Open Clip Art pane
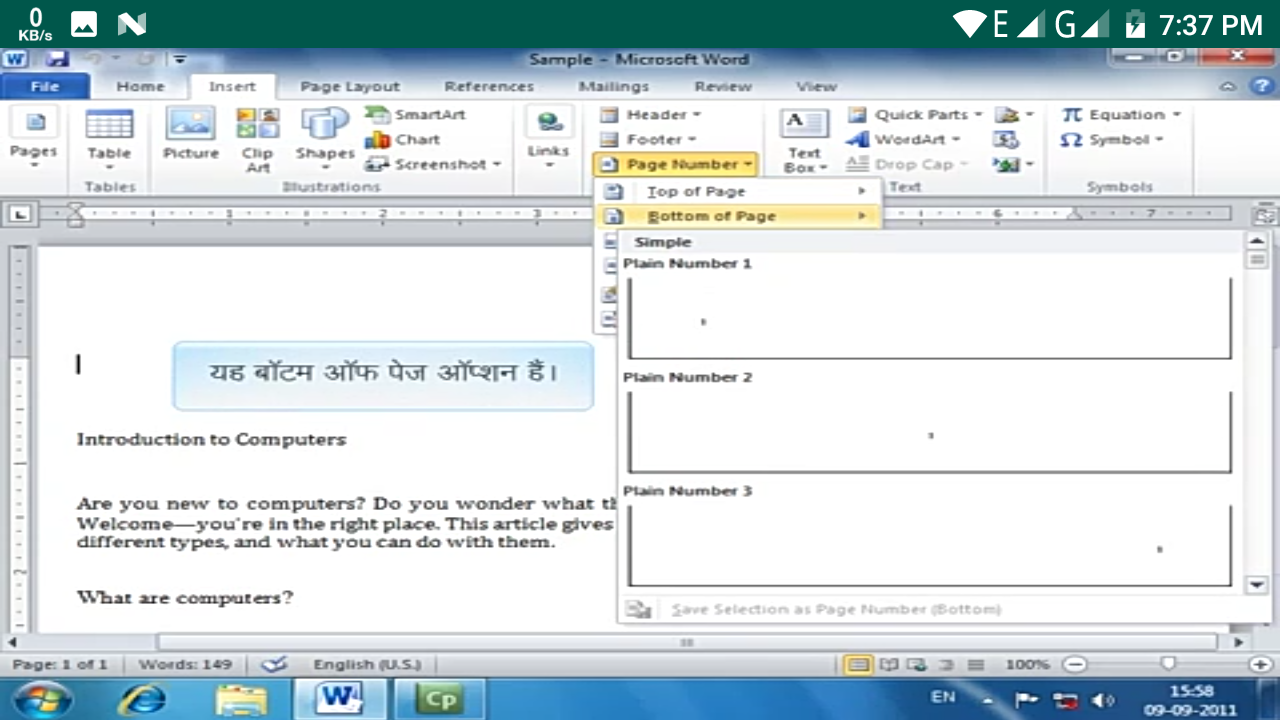Screen dimensions: 1280x720 click(257, 138)
